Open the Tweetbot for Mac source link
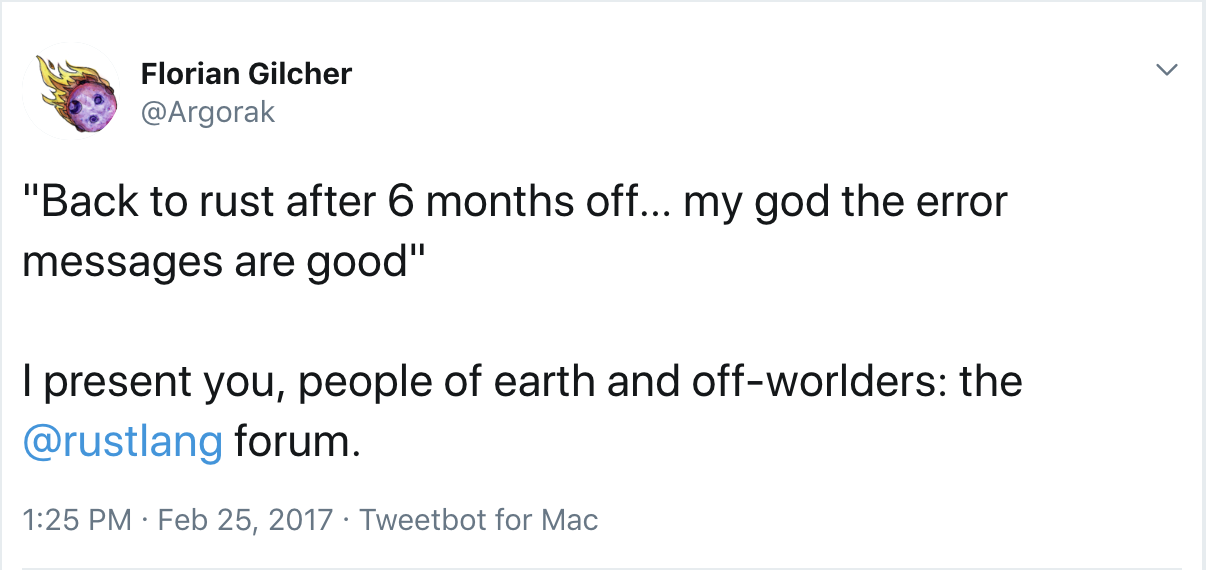Screen dimensions: 1206x570 coord(478,520)
